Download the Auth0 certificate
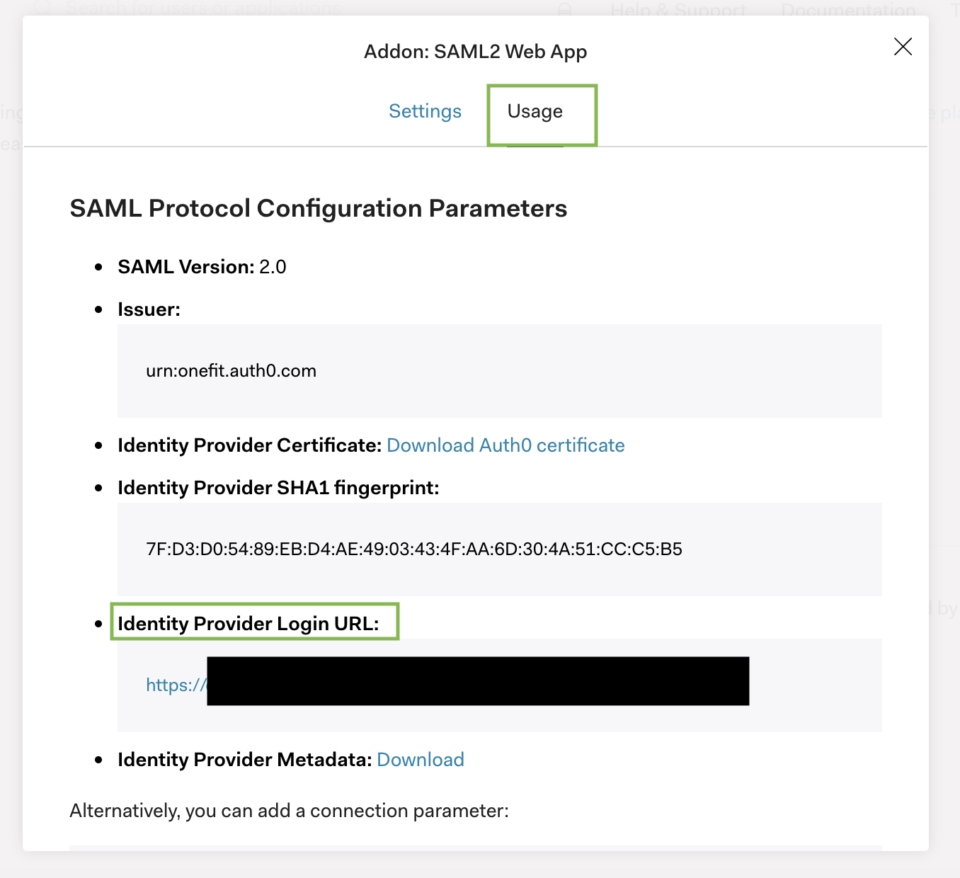The image size is (960, 878). [x=505, y=445]
